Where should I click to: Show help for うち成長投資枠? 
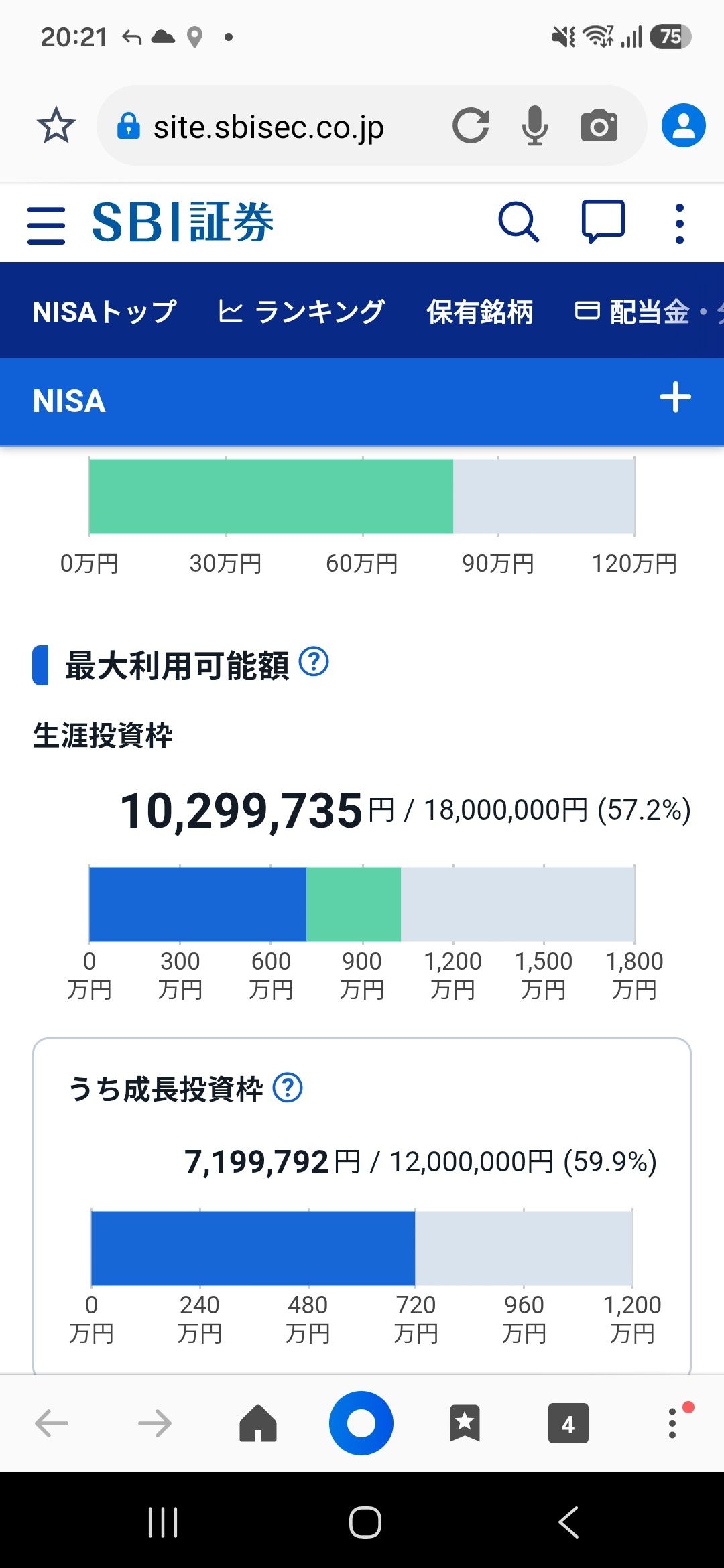coord(288,1088)
